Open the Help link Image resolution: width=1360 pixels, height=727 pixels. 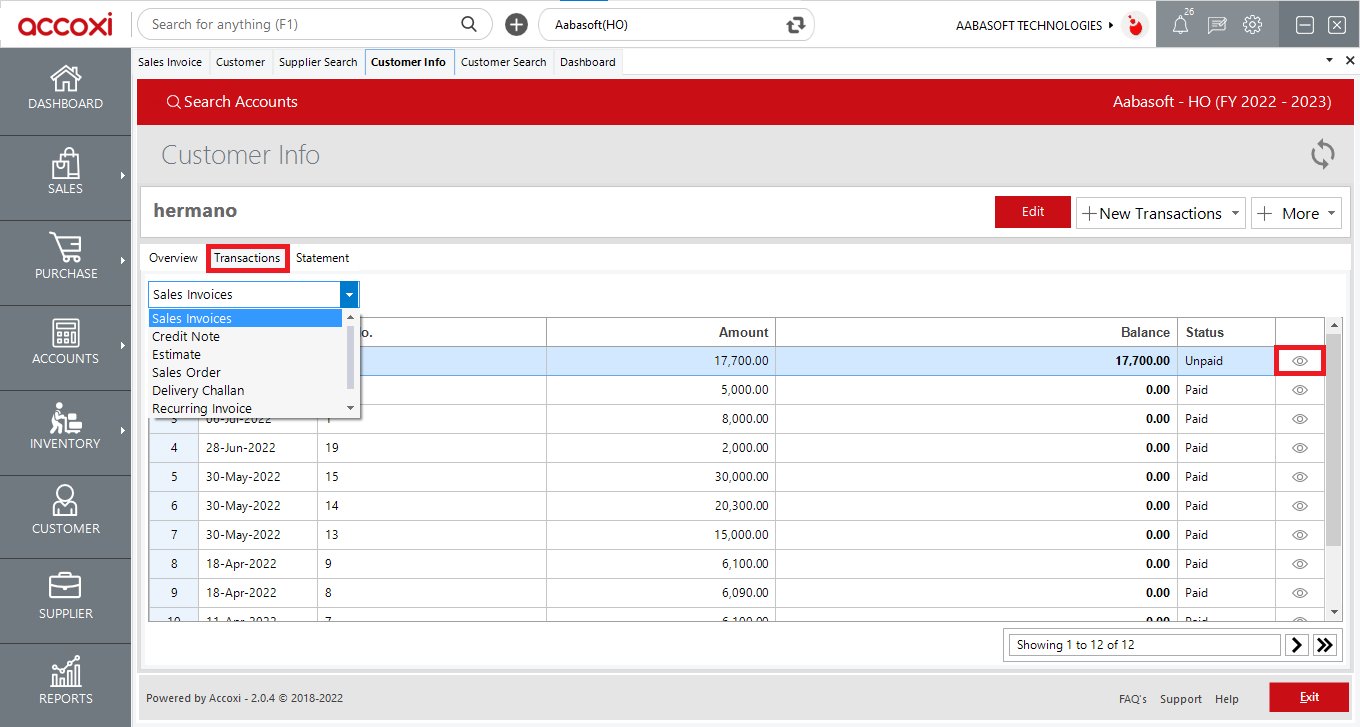pos(1227,699)
